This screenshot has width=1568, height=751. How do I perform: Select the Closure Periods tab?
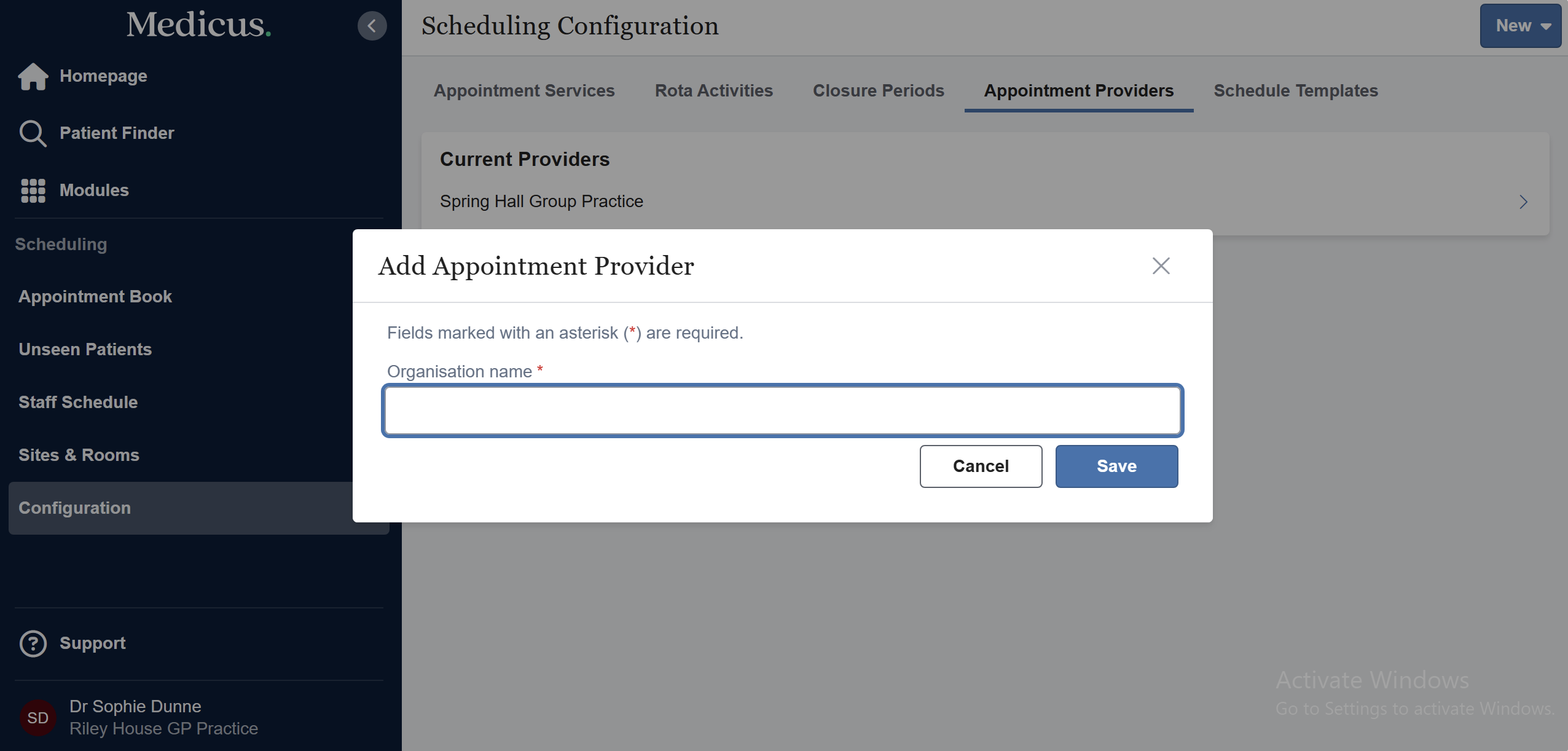(878, 90)
